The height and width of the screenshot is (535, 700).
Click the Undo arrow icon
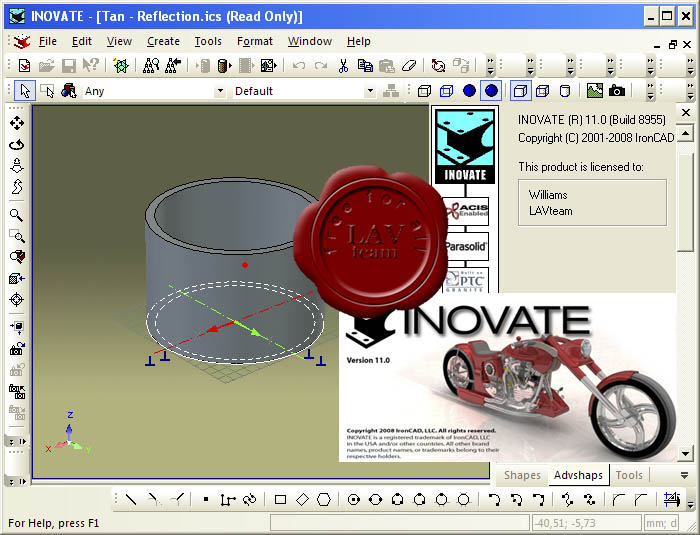[x=299, y=66]
